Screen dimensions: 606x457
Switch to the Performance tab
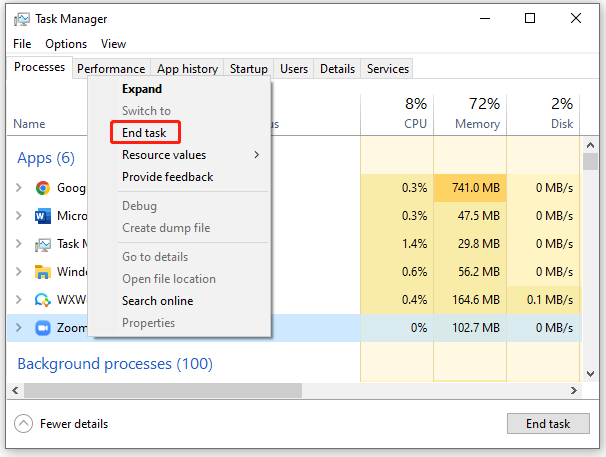tap(111, 69)
